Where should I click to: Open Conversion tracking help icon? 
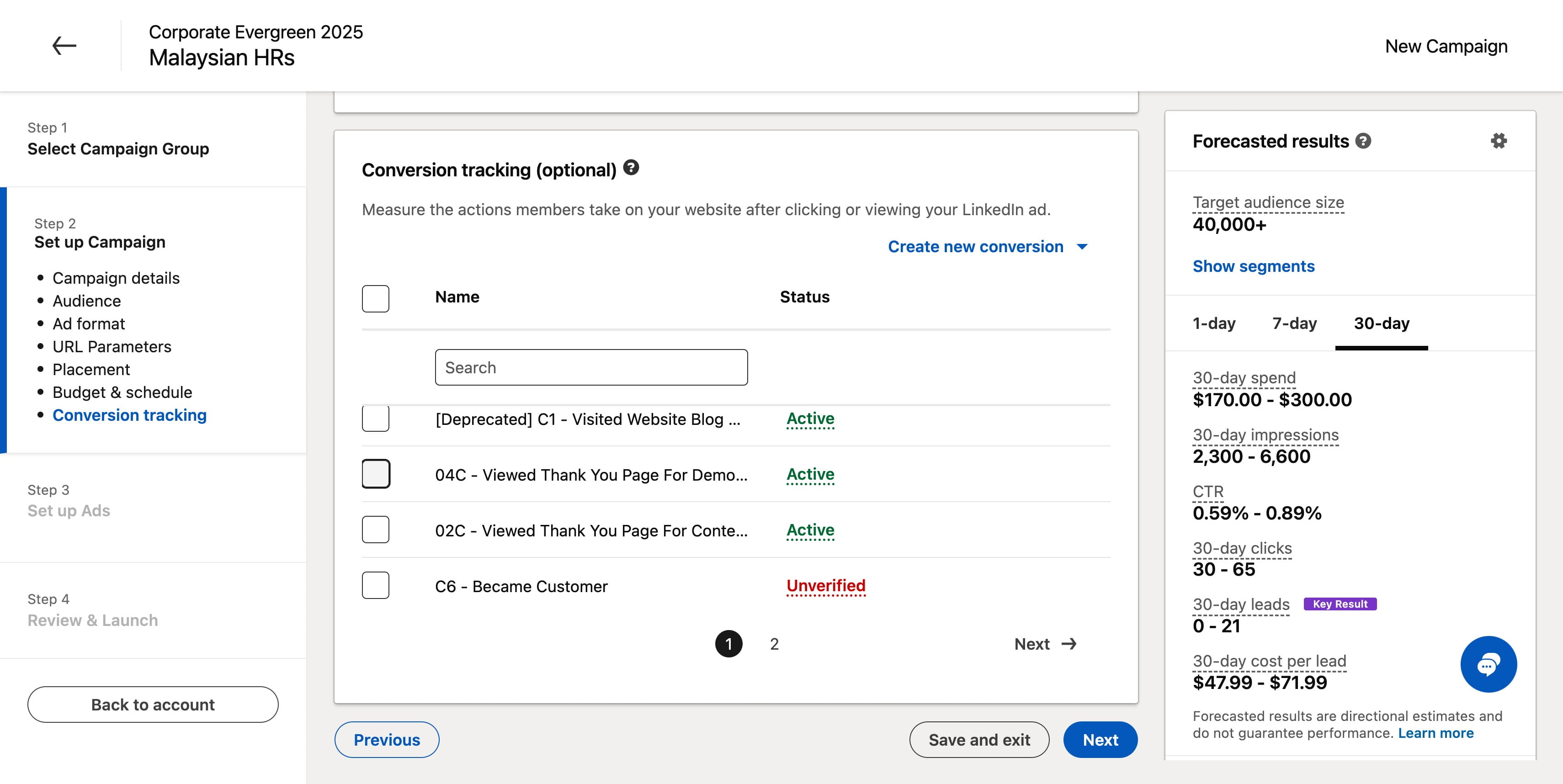point(631,167)
